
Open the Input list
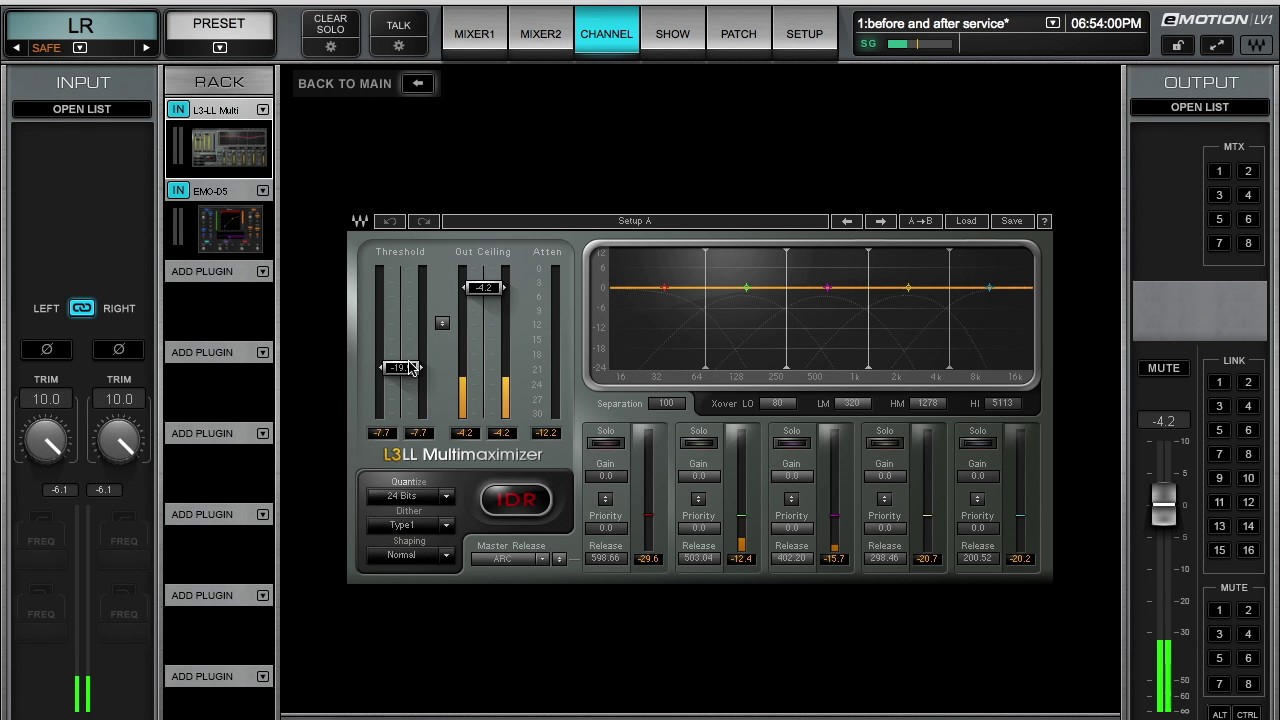pos(82,109)
